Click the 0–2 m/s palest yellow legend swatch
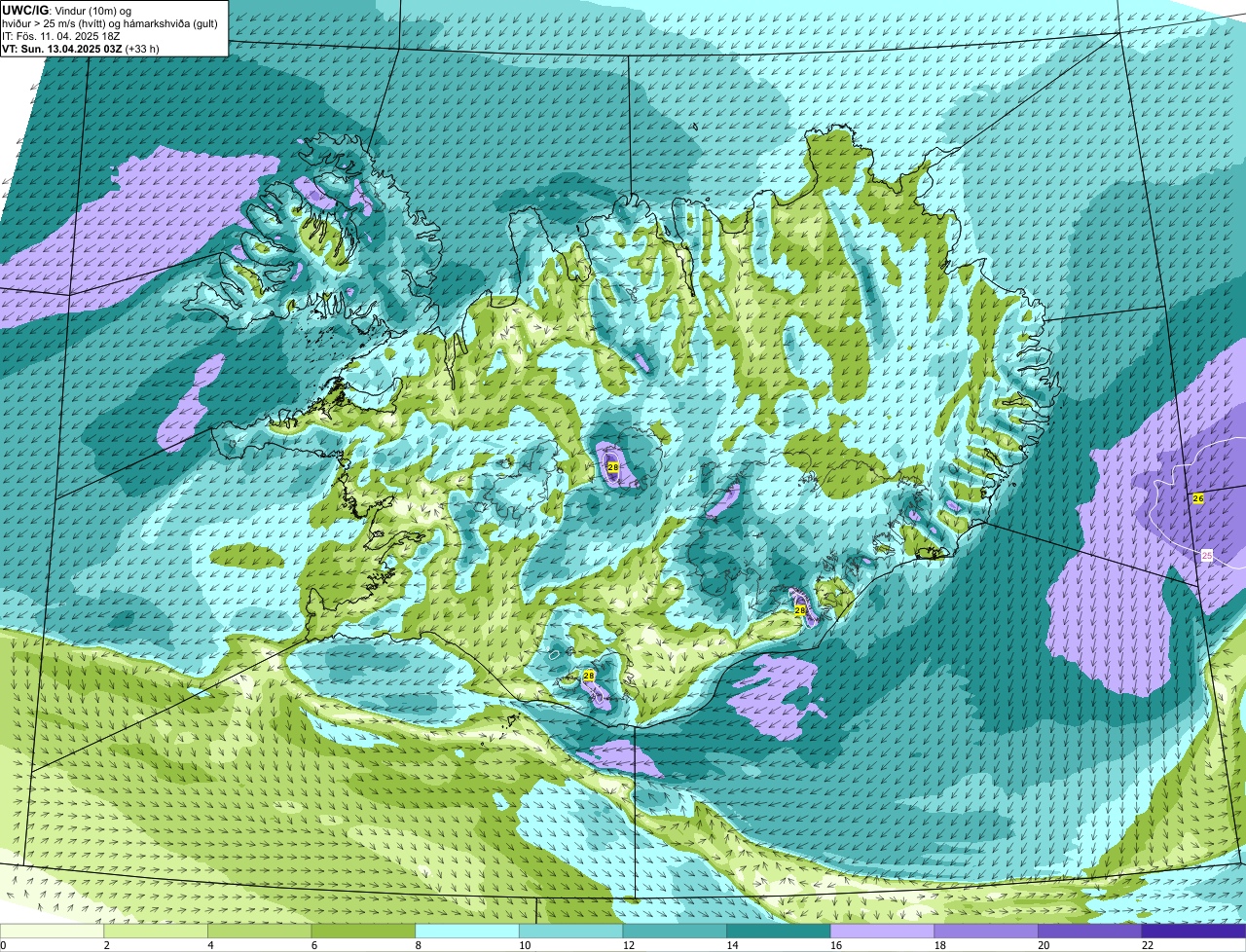The height and width of the screenshot is (952, 1246). 52,931
